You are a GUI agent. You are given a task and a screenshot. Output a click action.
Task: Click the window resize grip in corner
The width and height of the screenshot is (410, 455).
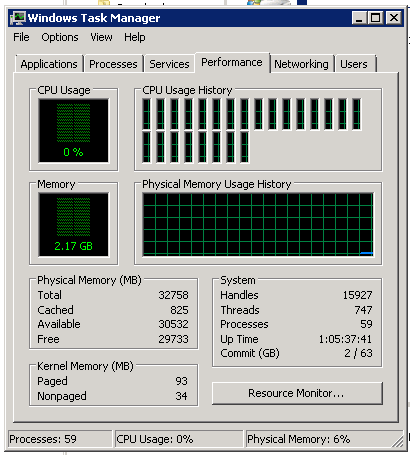(399, 441)
